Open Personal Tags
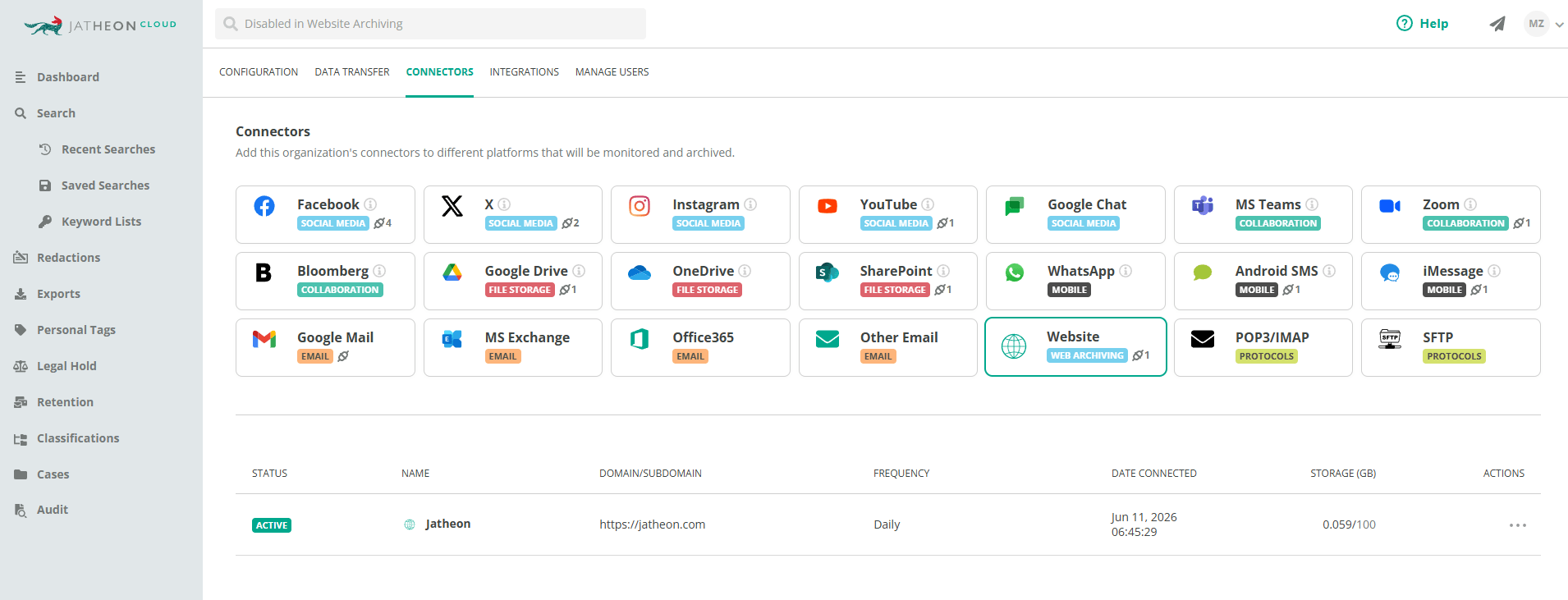This screenshot has width=1568, height=600. (x=76, y=330)
